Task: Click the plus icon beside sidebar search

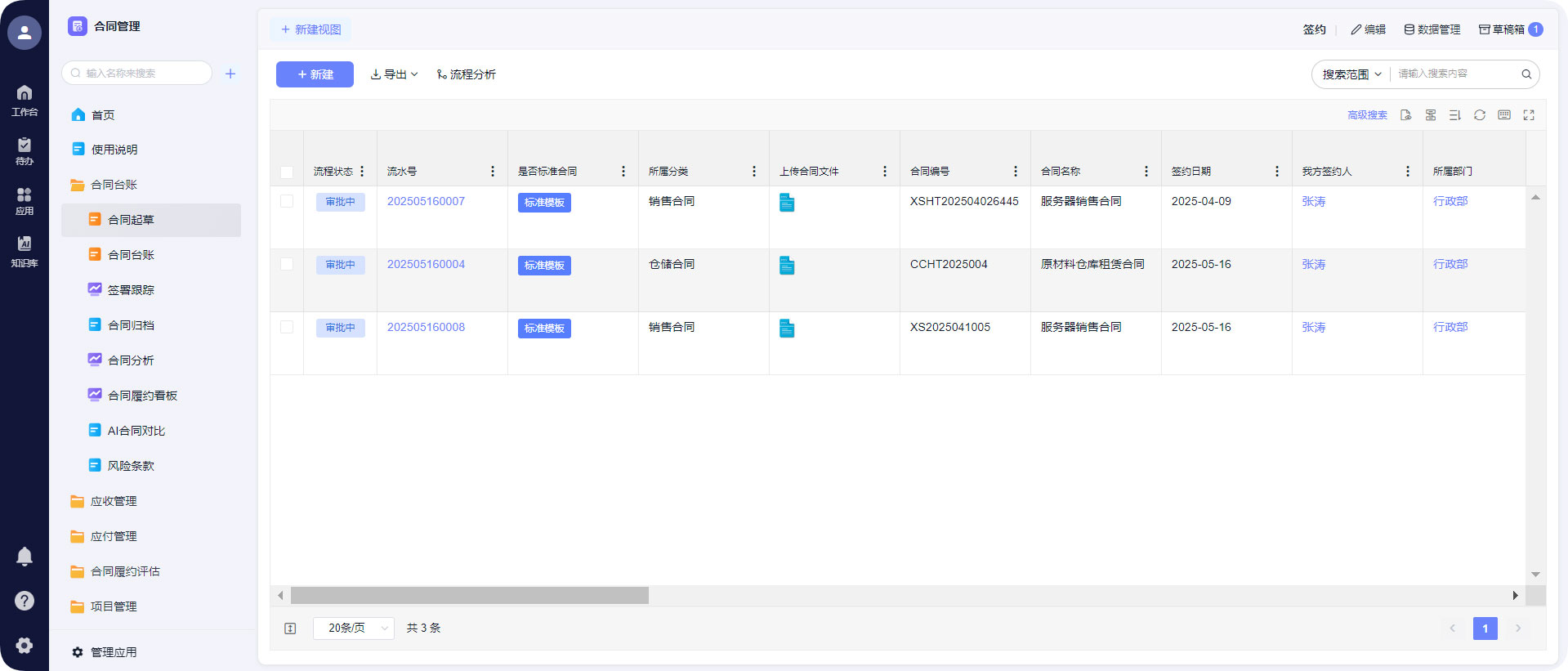Action: [x=230, y=74]
